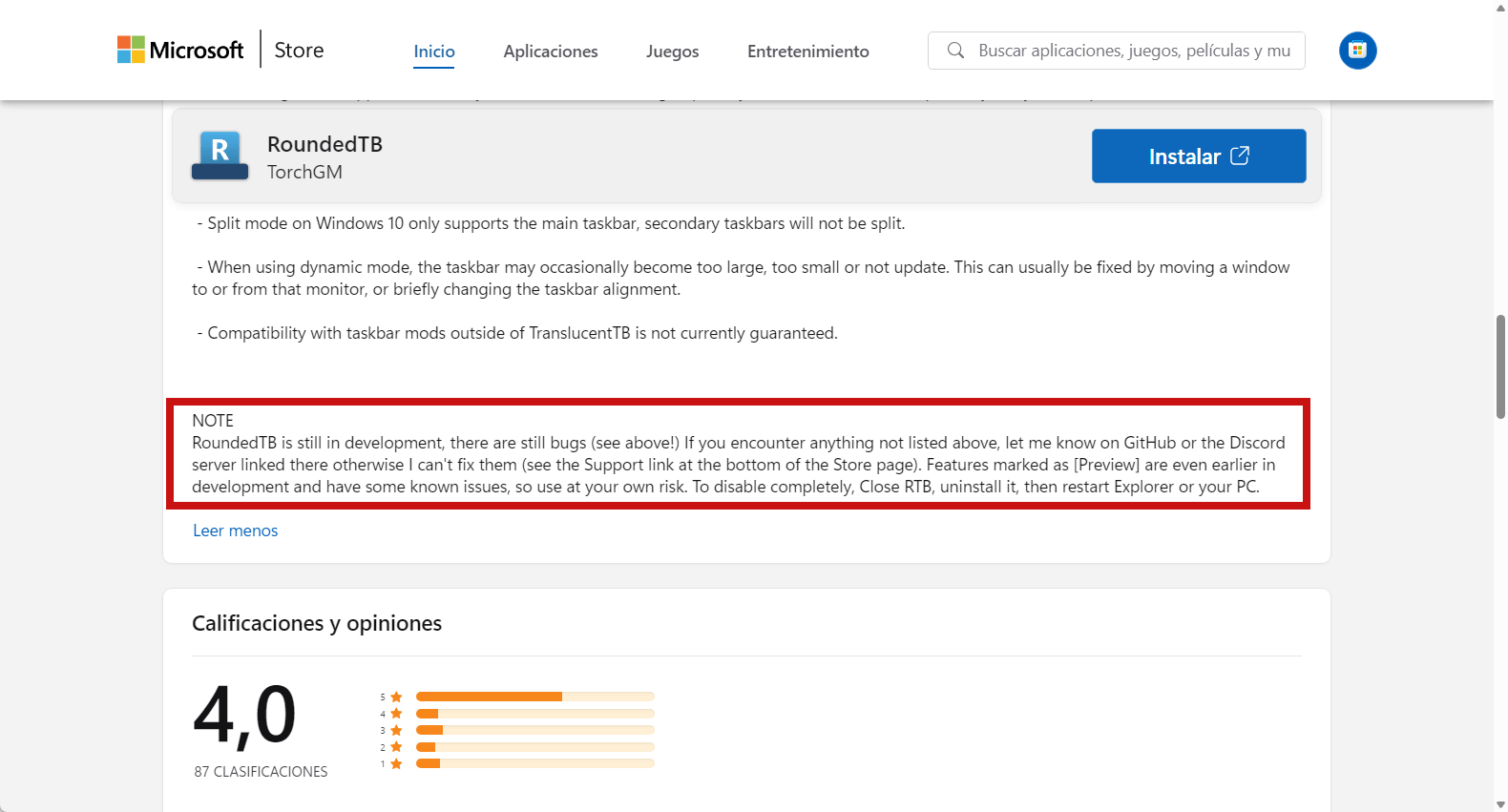Click the search magnifier icon
The width and height of the screenshot is (1508, 812).
[955, 51]
